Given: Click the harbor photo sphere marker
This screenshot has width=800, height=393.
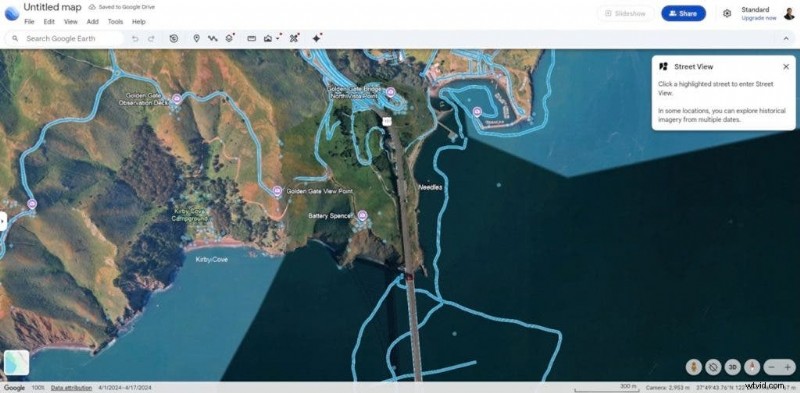Looking at the screenshot, I should tap(477, 112).
